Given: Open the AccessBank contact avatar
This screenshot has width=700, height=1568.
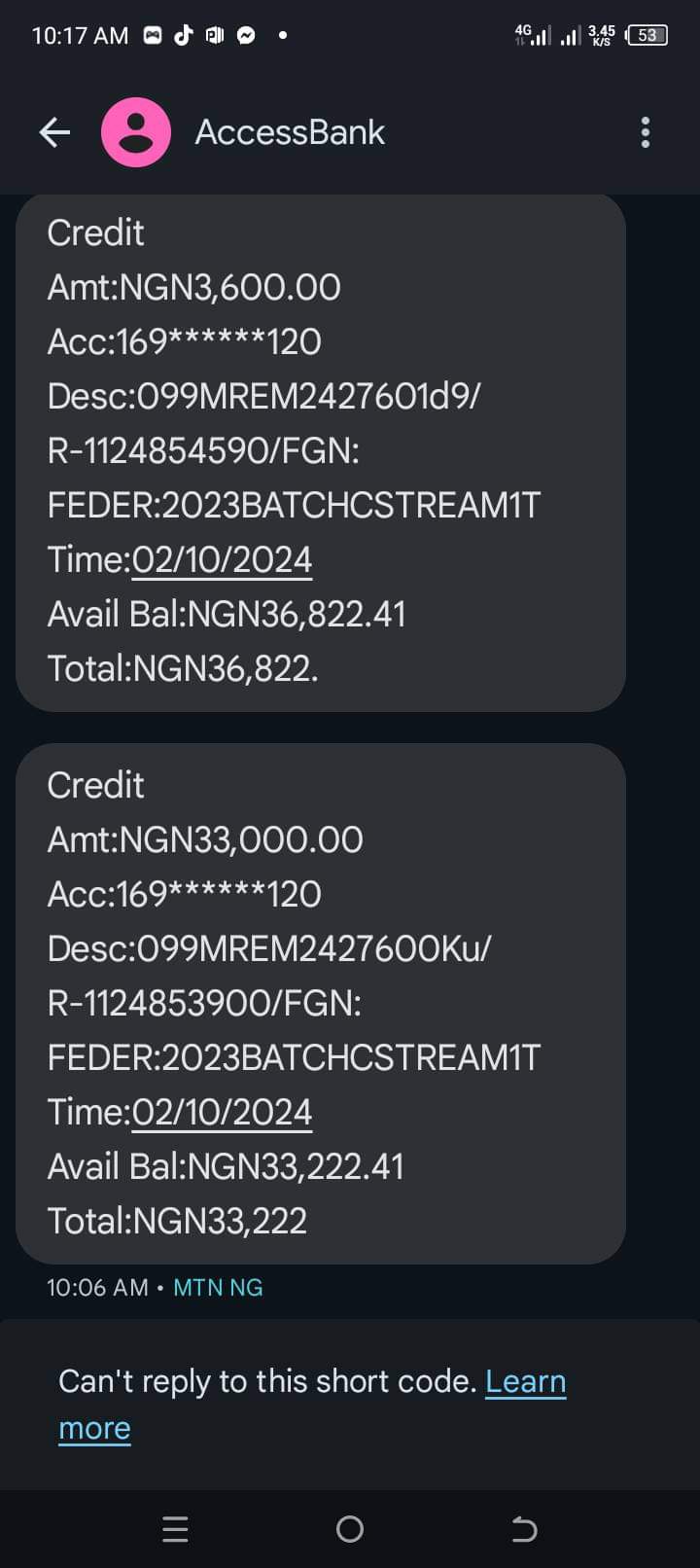Looking at the screenshot, I should coord(136,132).
